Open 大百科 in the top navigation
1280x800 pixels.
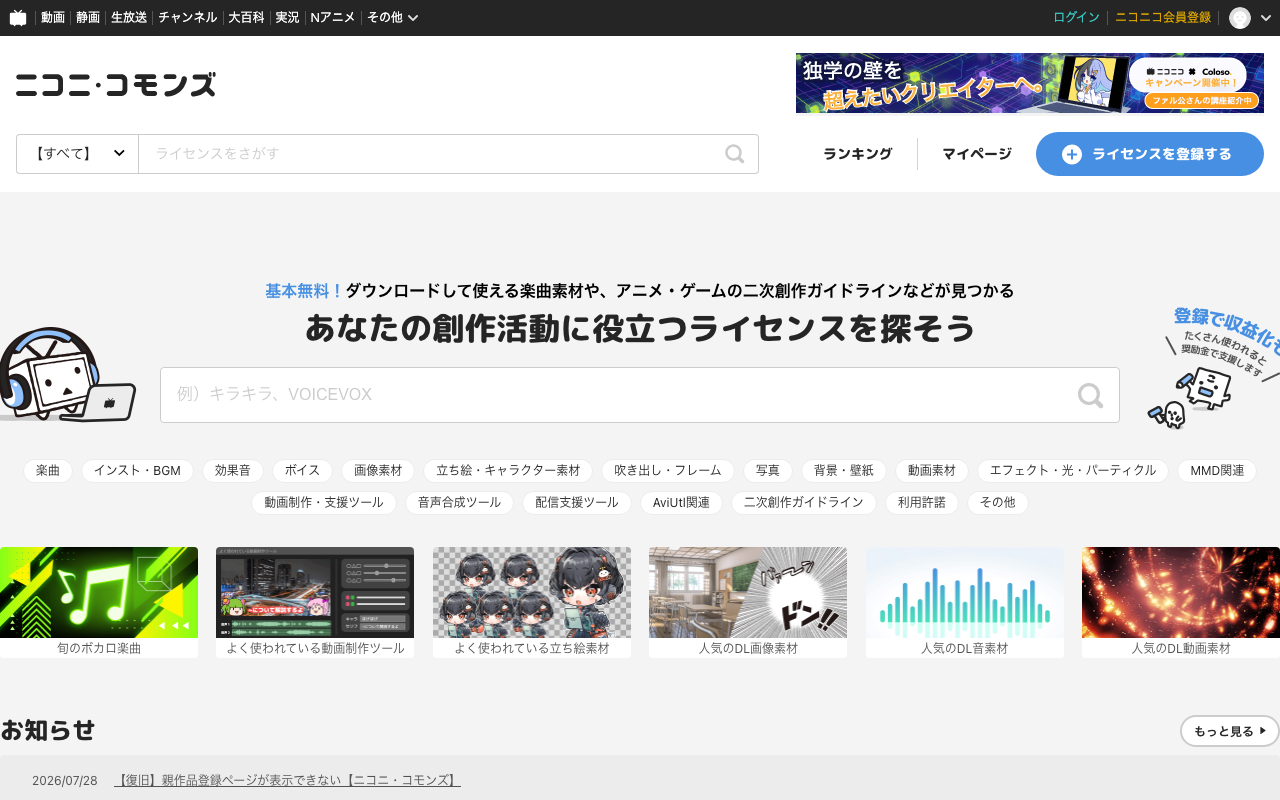pyautogui.click(x=246, y=17)
